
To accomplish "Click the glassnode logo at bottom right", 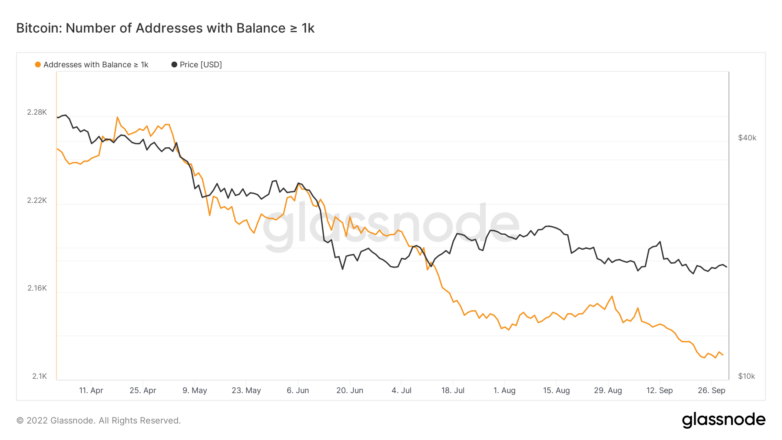I will tap(723, 420).
